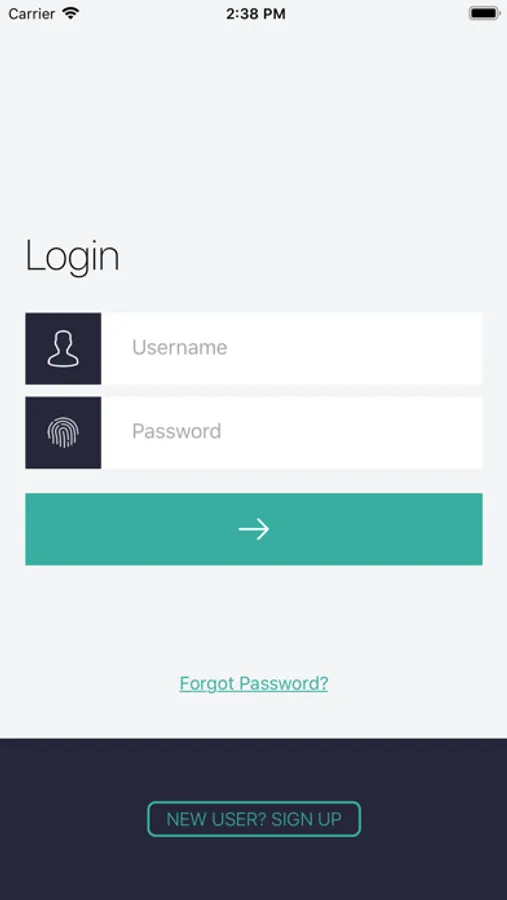
Task: Focus the Password input field
Action: 292,432
